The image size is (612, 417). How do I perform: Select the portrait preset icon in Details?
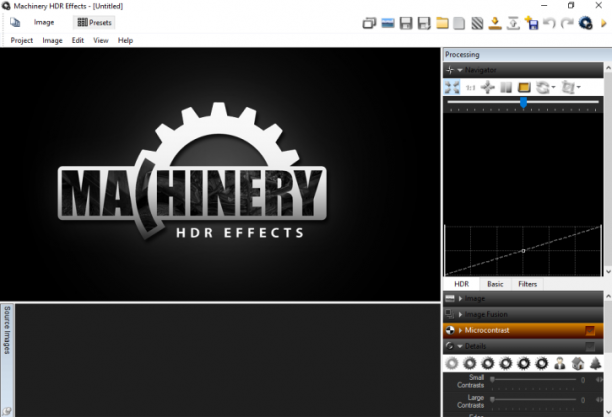[560, 364]
